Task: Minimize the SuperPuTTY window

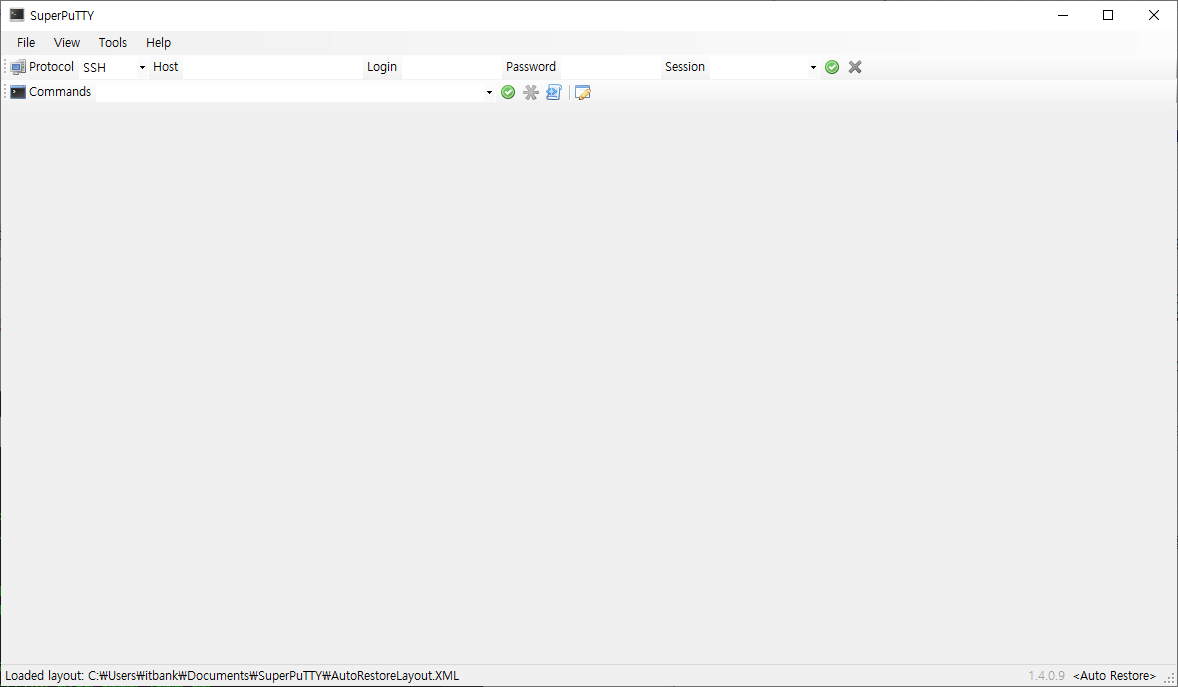Action: (1062, 15)
